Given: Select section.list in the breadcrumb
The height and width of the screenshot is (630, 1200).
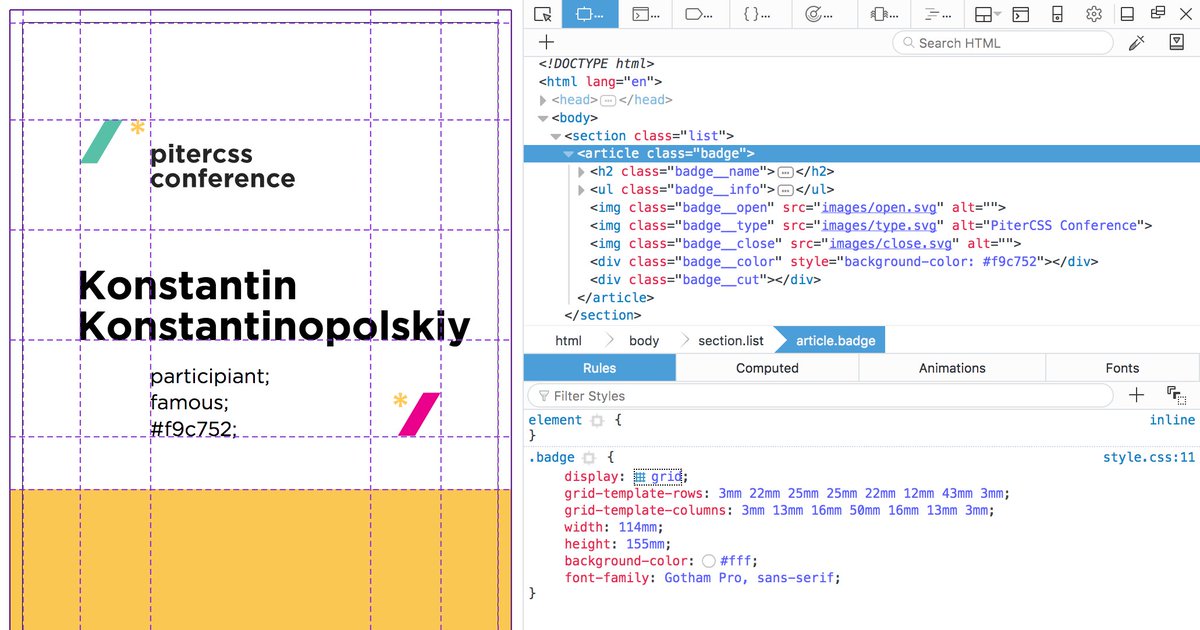Looking at the screenshot, I should [x=731, y=341].
